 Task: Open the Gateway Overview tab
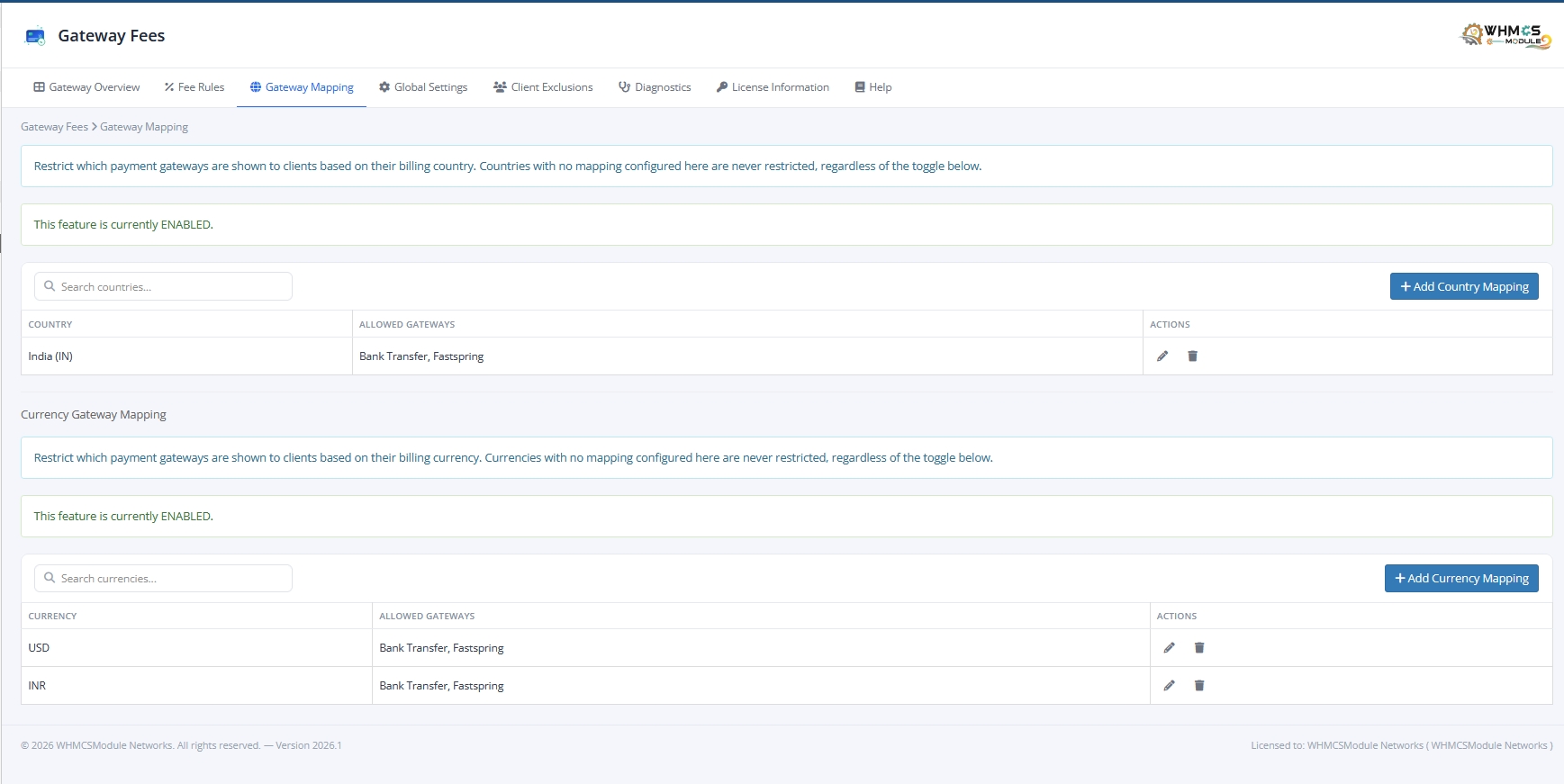86,87
